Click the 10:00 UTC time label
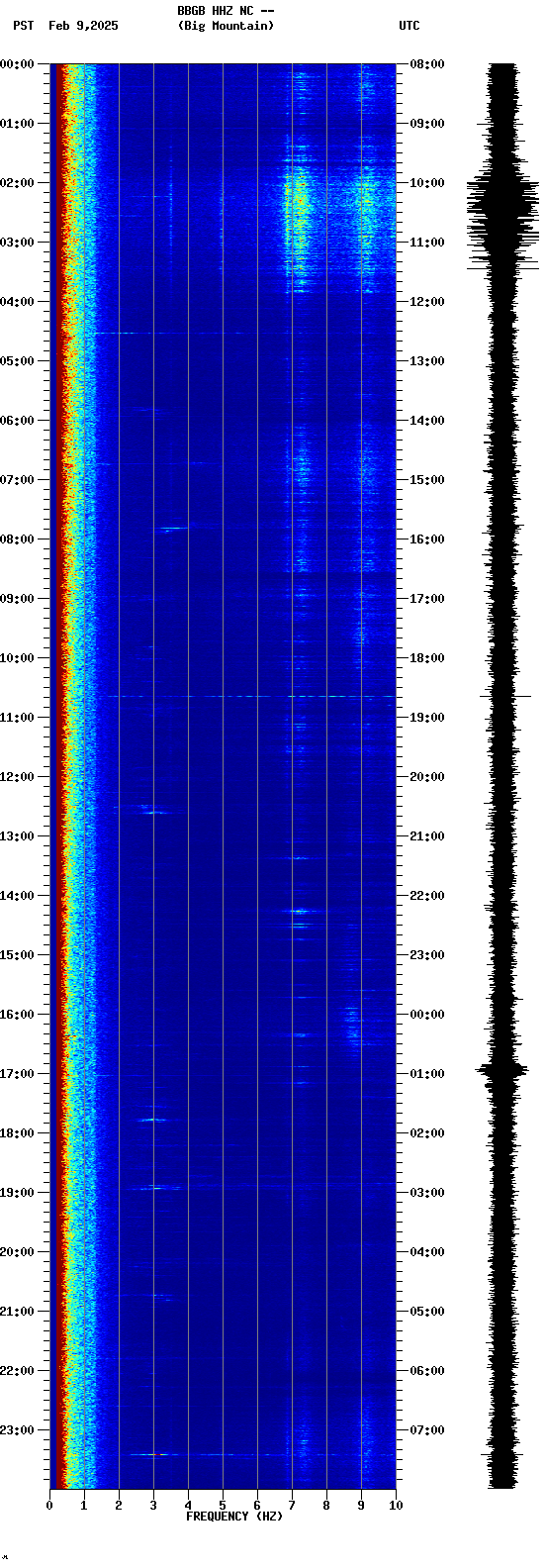Screen dimensions: 546x1568 427,183
